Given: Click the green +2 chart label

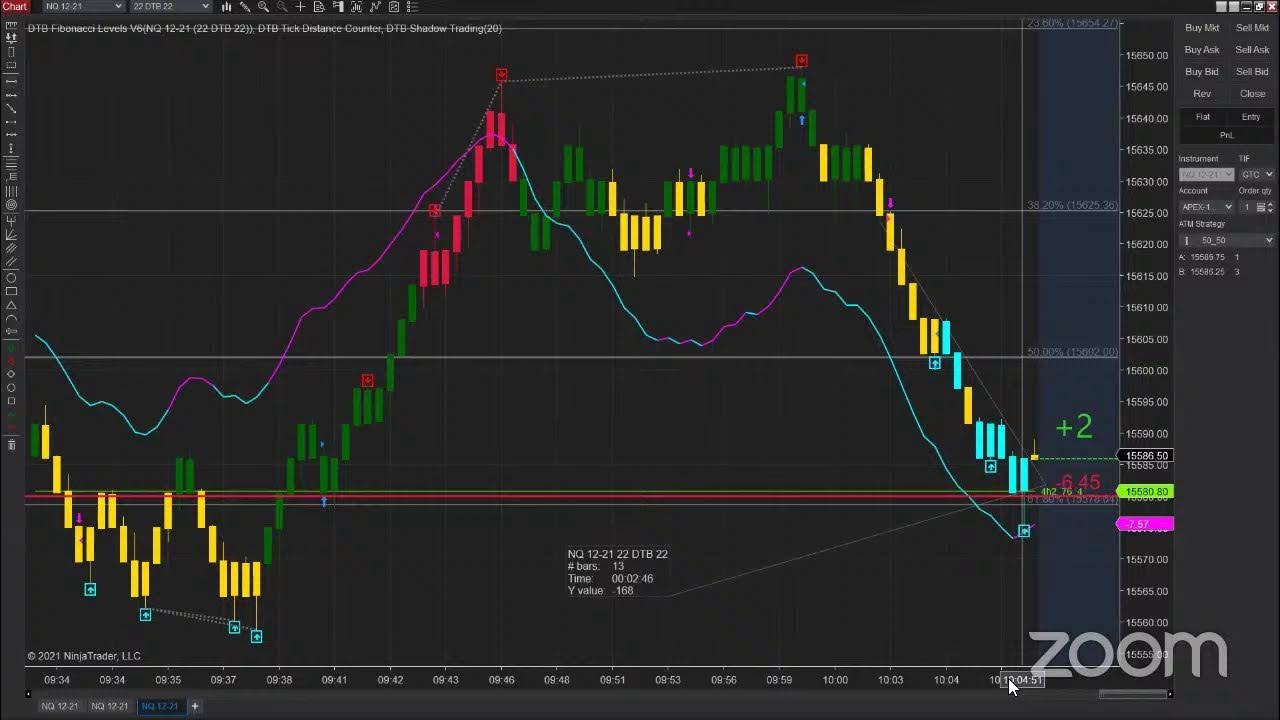Looking at the screenshot, I should 1074,428.
